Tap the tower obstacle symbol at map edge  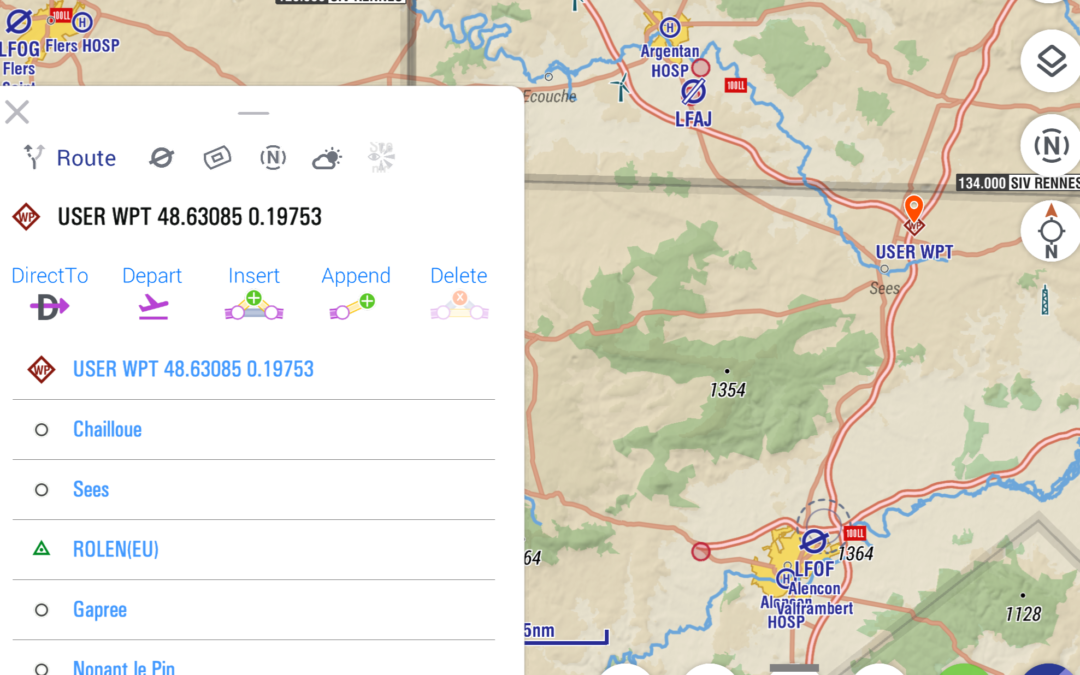click(x=1044, y=300)
